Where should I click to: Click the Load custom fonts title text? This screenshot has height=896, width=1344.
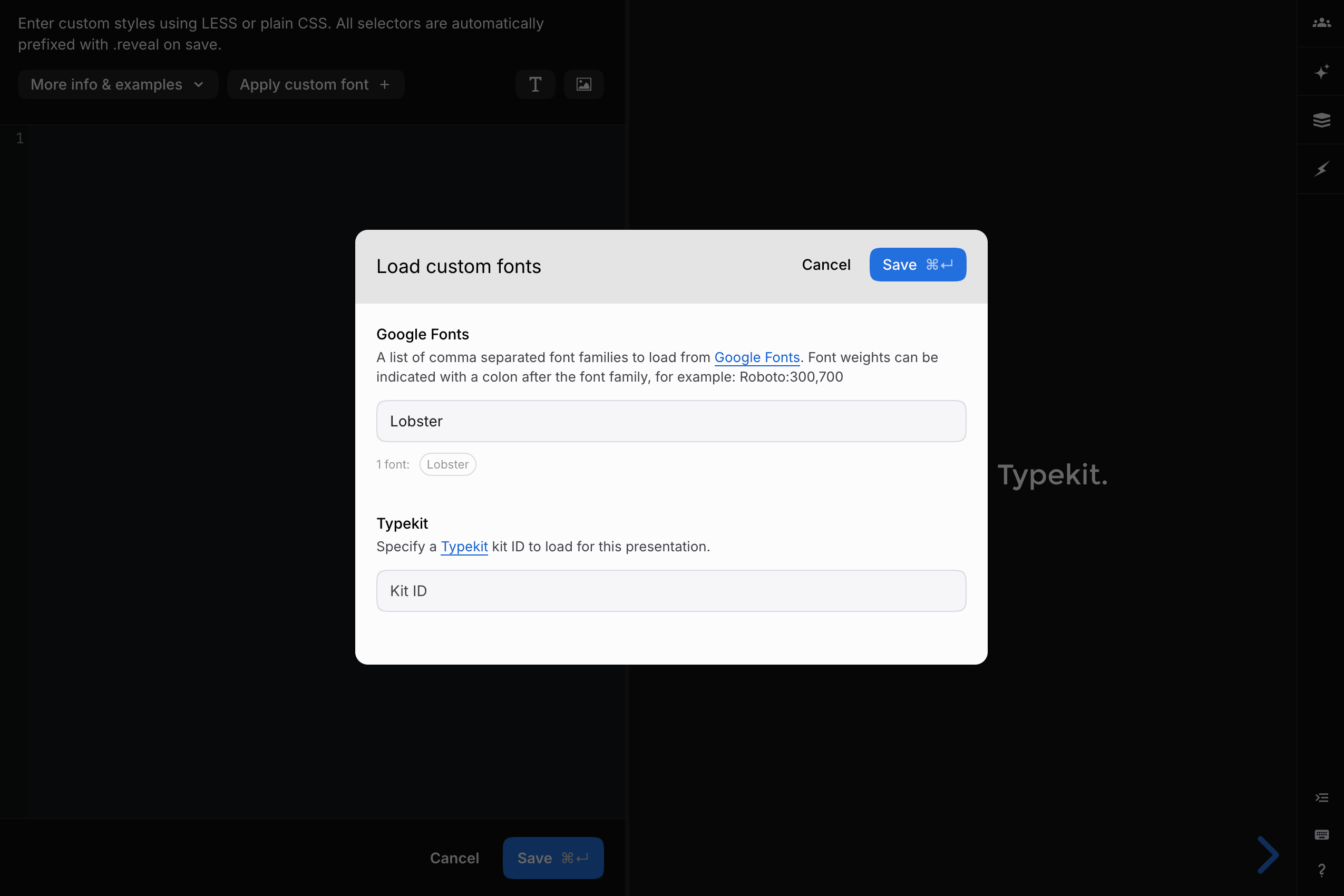pyautogui.click(x=459, y=266)
